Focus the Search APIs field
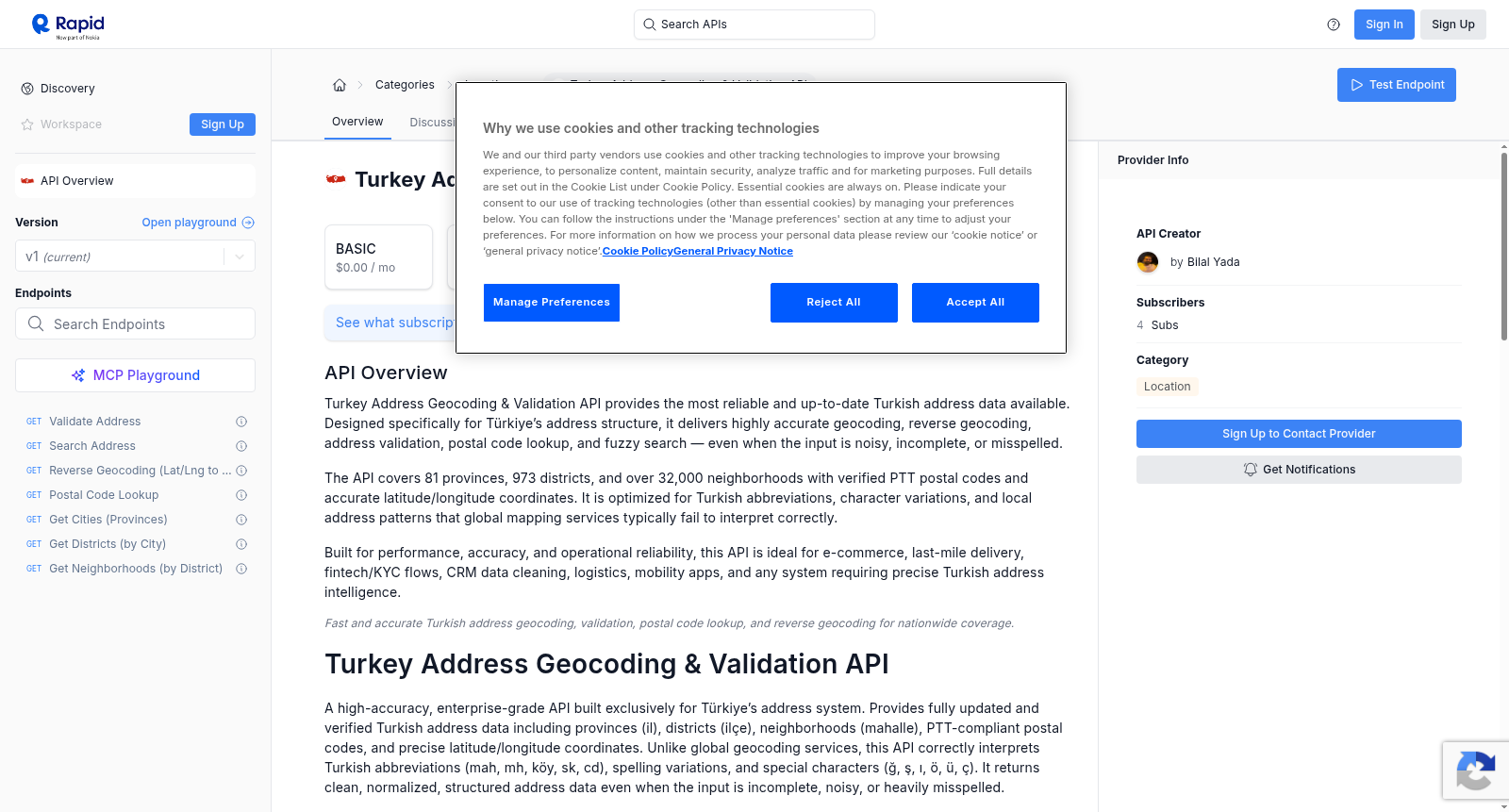This screenshot has width=1509, height=812. pyautogui.click(x=754, y=25)
